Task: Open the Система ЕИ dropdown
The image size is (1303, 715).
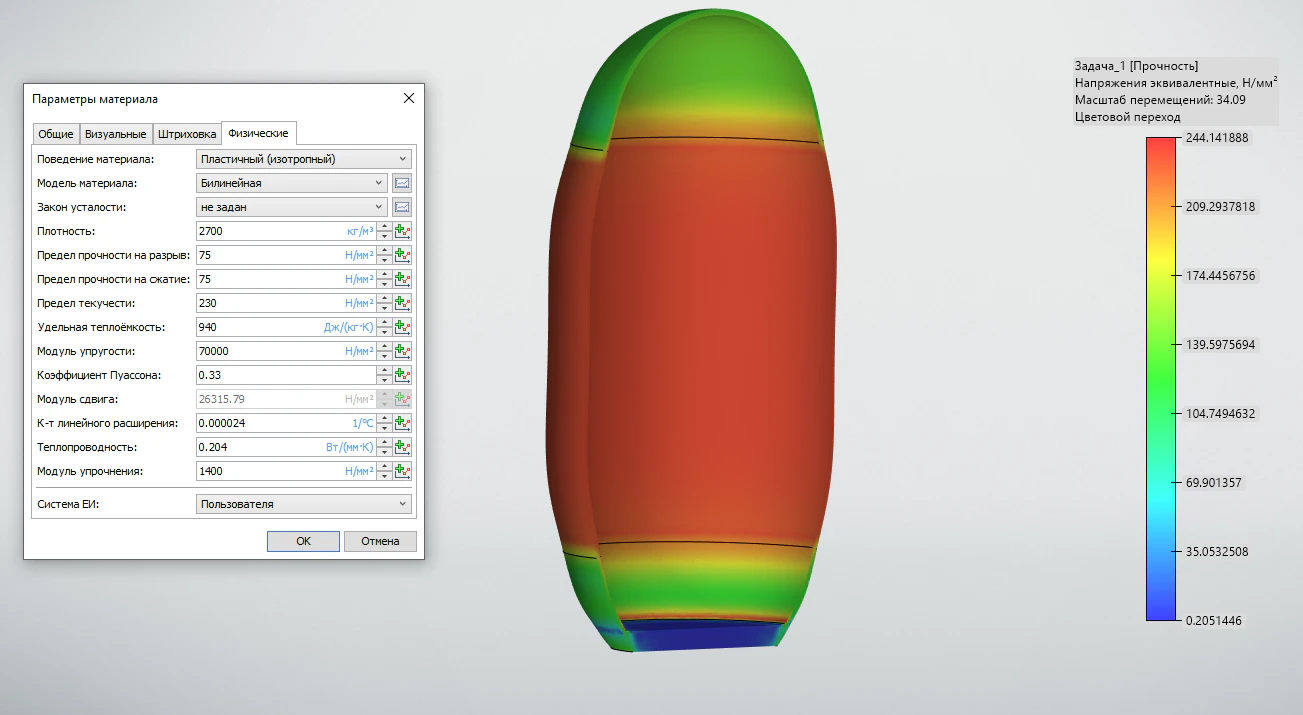Action: point(304,504)
